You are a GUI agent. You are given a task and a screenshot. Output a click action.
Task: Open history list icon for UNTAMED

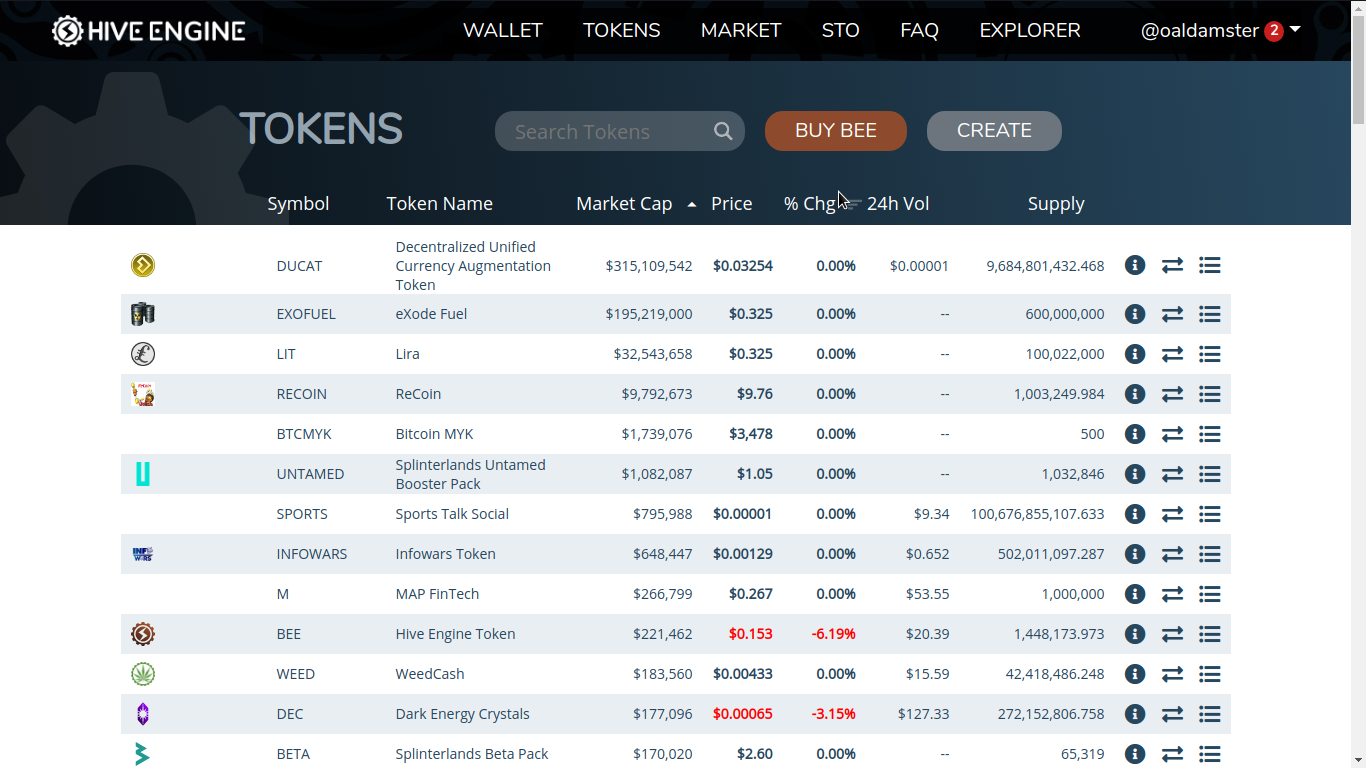click(1210, 474)
